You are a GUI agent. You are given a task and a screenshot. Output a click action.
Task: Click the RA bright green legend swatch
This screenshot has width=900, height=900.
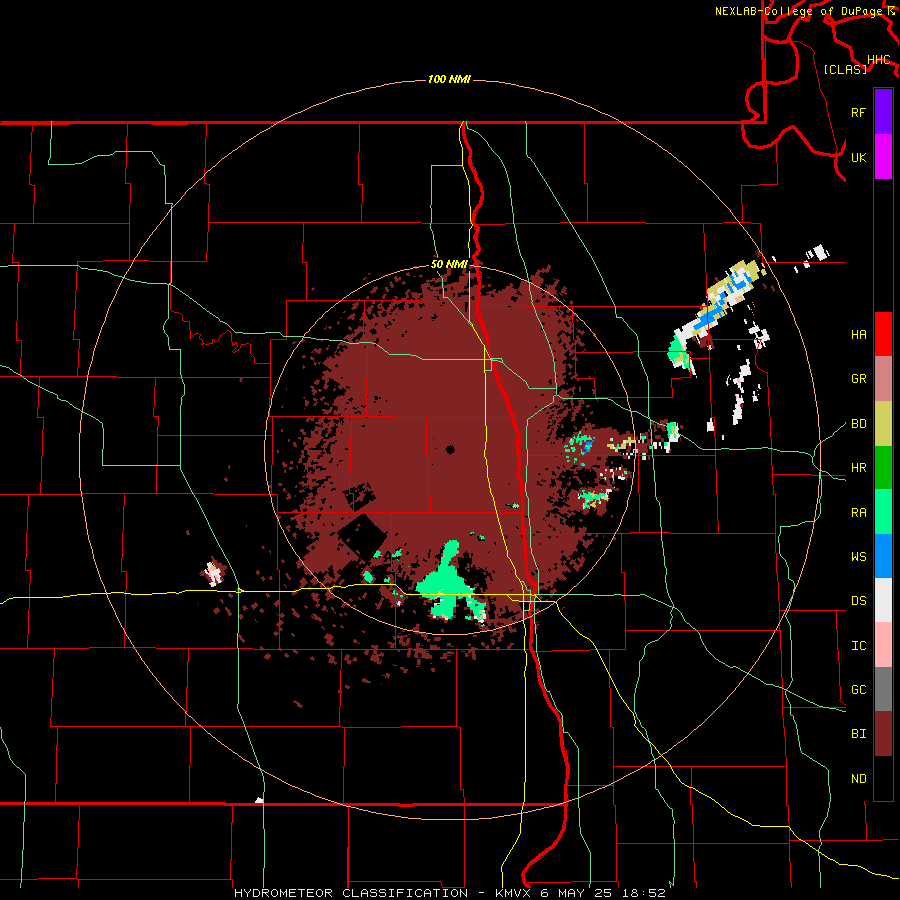pos(883,512)
